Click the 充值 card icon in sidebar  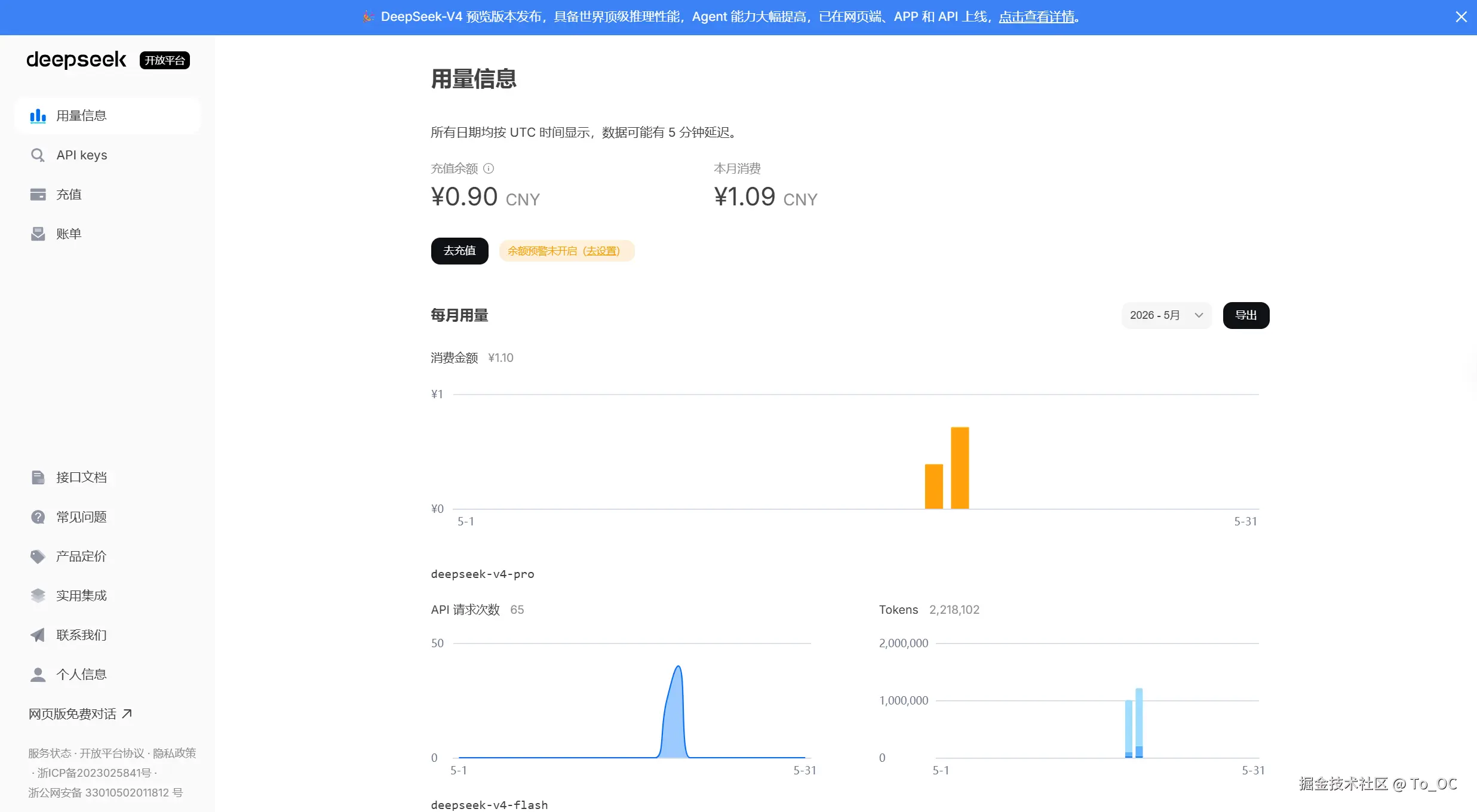[38, 195]
